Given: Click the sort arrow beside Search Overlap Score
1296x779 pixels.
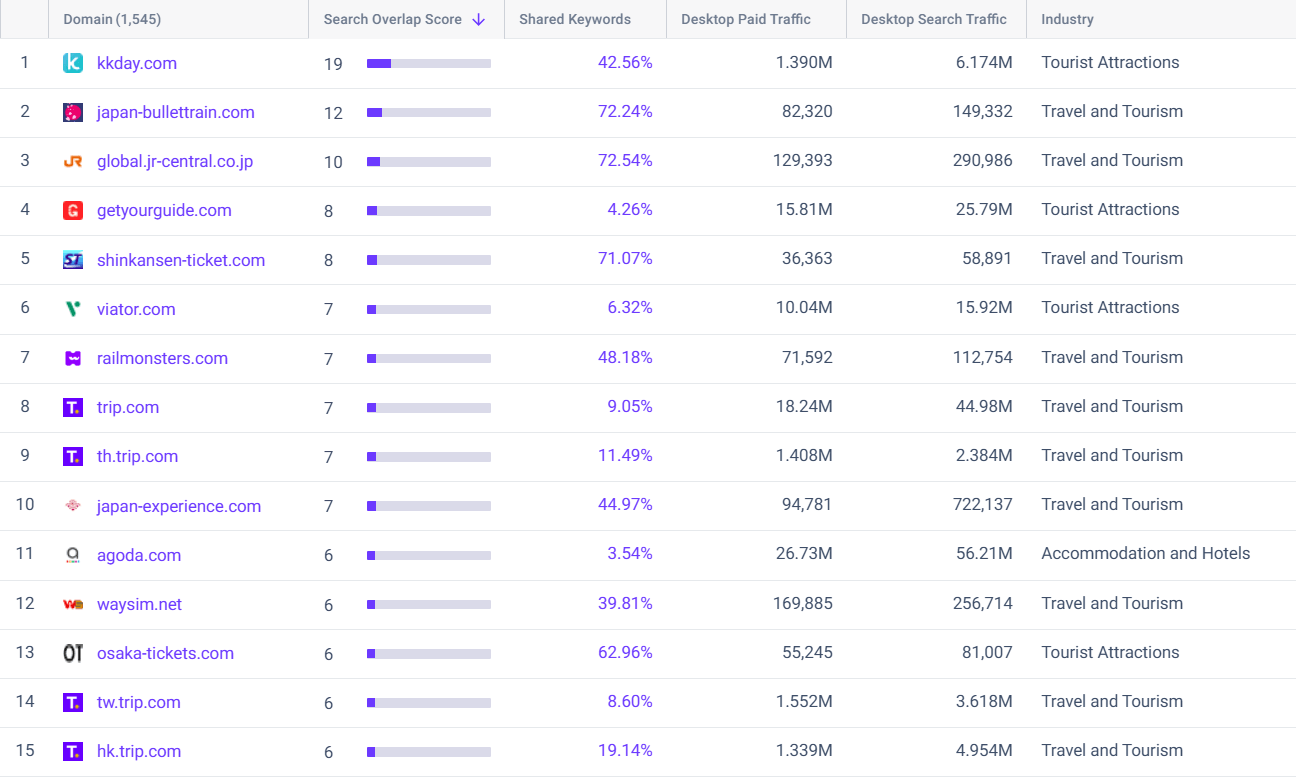Looking at the screenshot, I should 478,19.
